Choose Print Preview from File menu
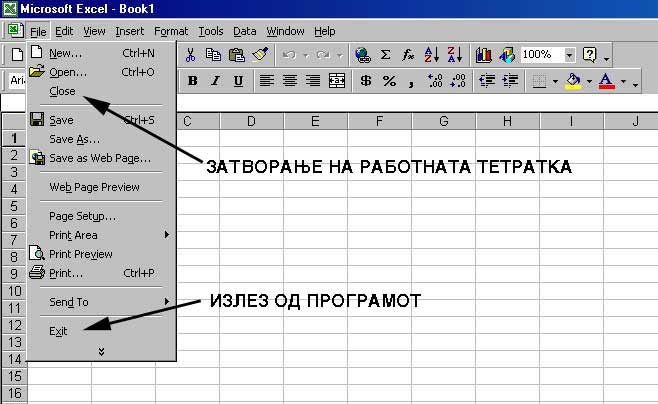 click(x=101, y=254)
